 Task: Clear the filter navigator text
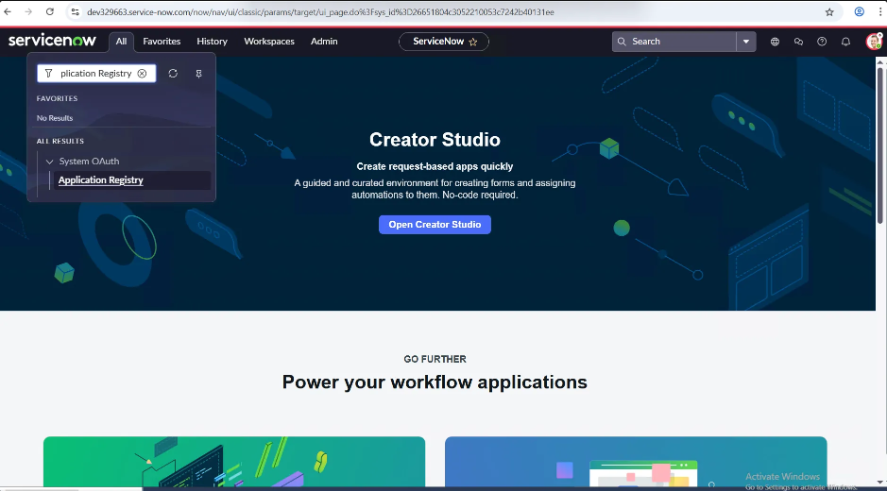(142, 74)
